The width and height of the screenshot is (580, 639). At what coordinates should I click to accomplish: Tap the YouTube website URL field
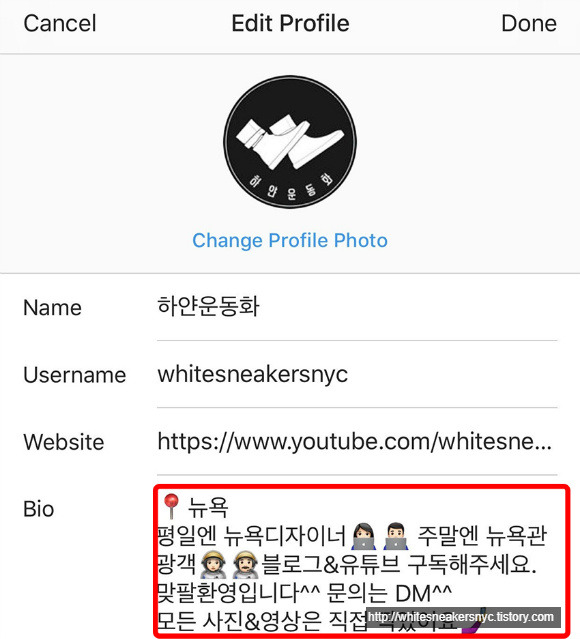pyautogui.click(x=357, y=441)
